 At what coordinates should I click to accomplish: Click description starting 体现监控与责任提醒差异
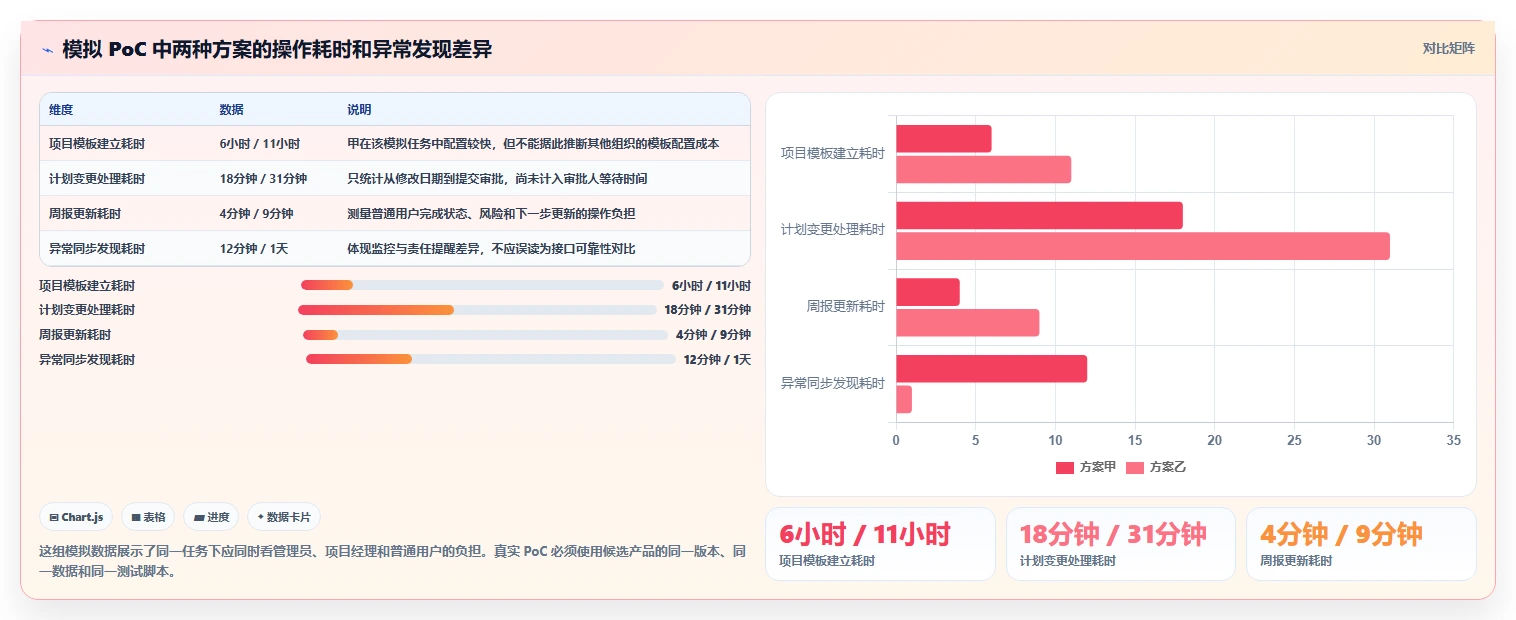point(491,249)
